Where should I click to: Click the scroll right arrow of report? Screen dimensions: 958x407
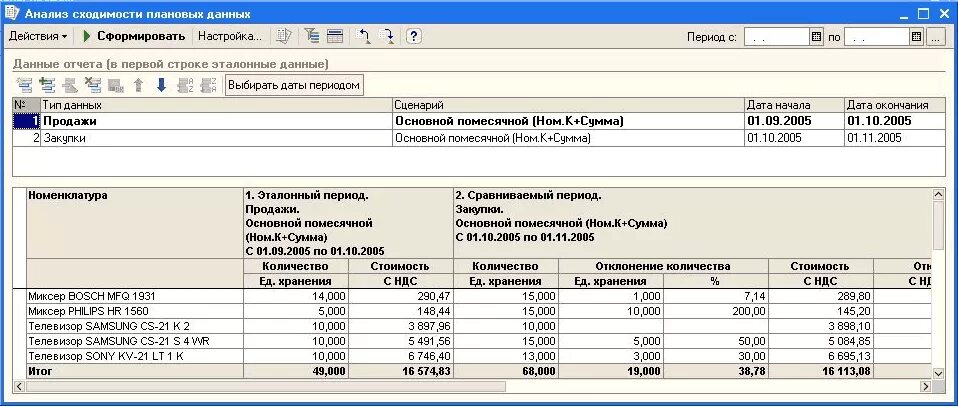926,386
